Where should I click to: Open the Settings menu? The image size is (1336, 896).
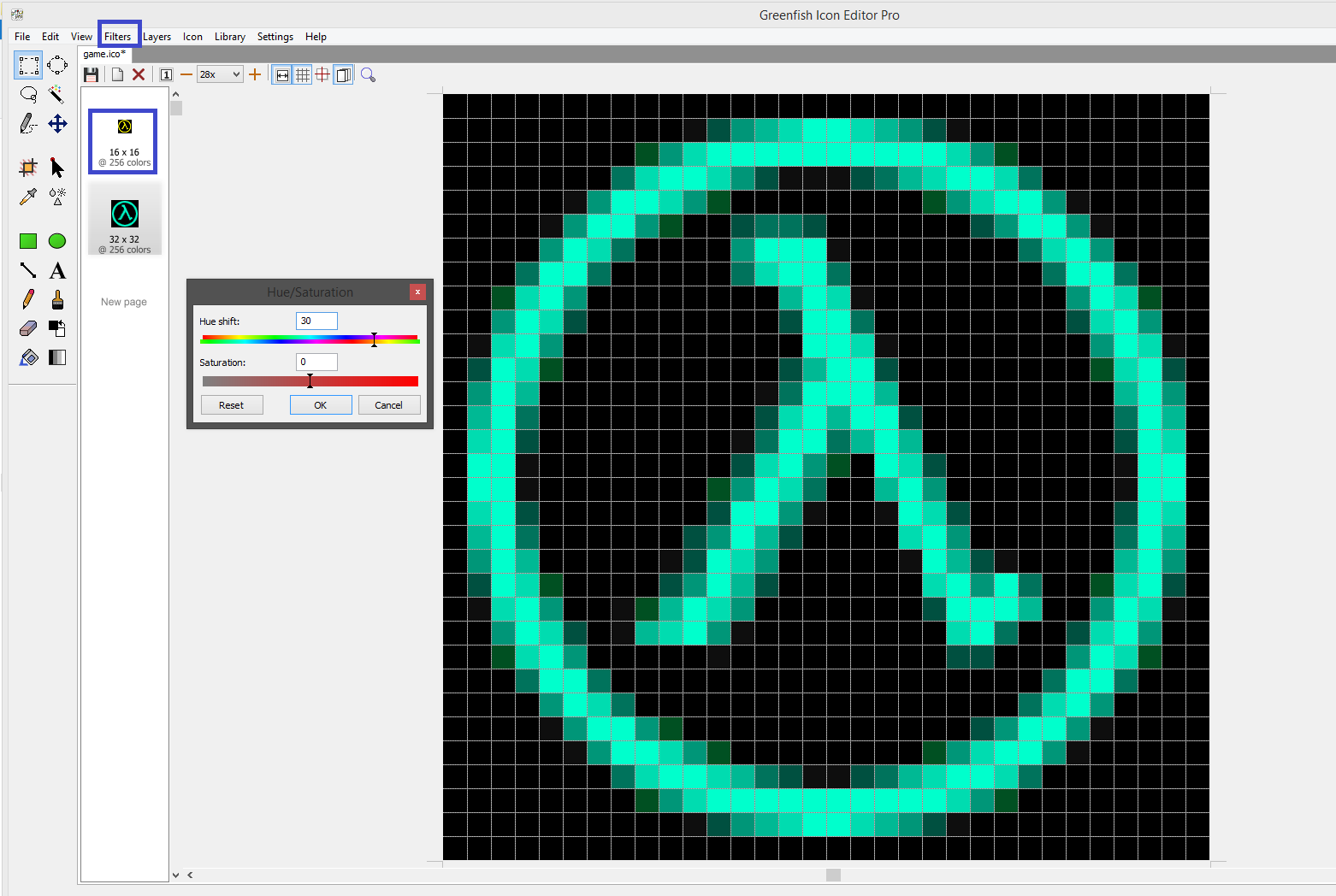[x=275, y=37]
